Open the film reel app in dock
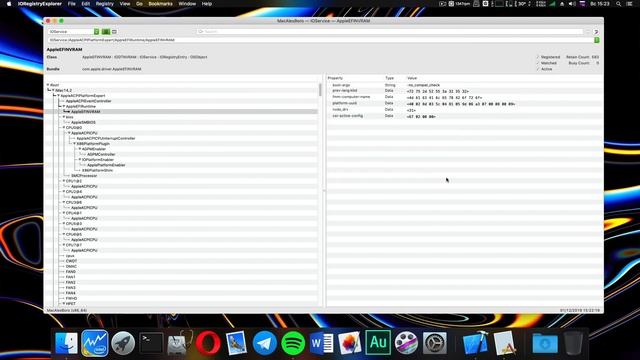 click(x=406, y=343)
